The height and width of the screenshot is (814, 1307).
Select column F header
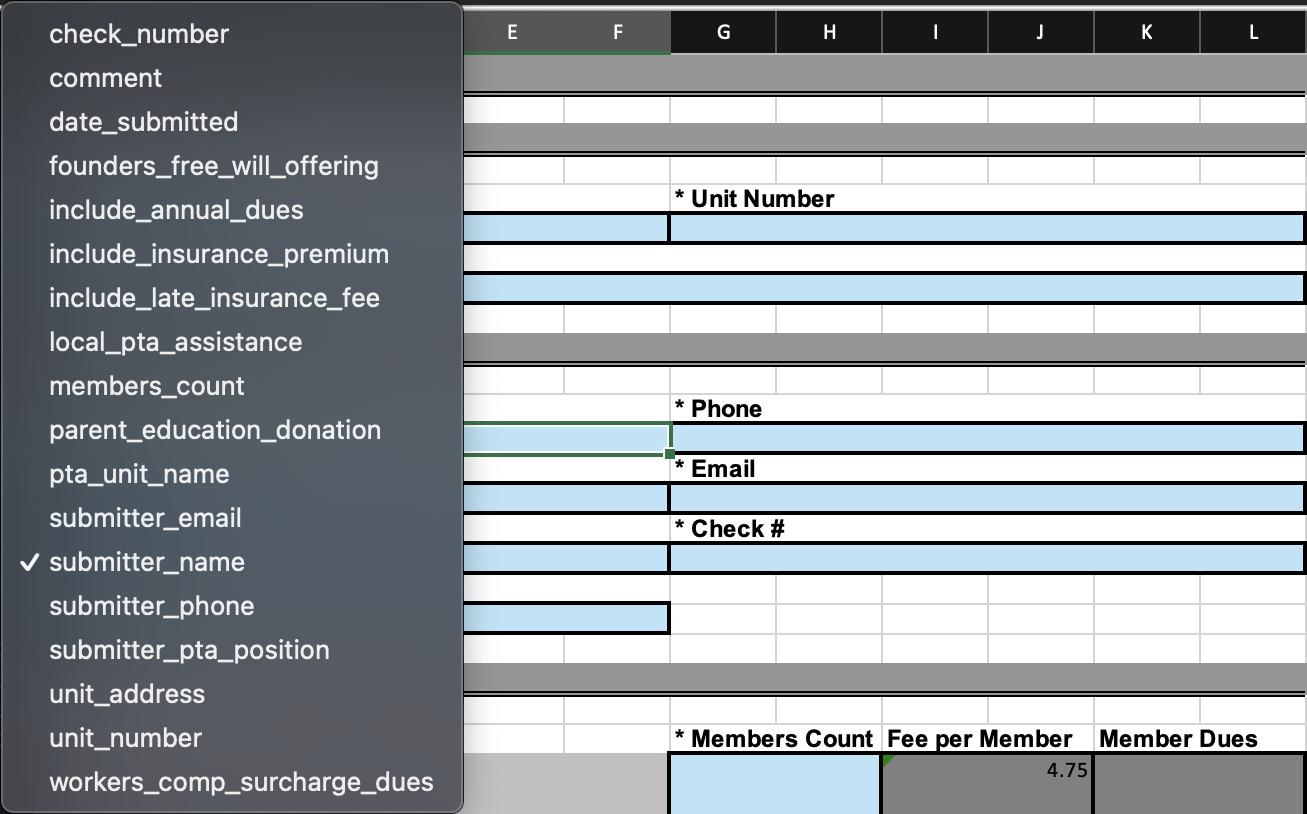click(617, 32)
